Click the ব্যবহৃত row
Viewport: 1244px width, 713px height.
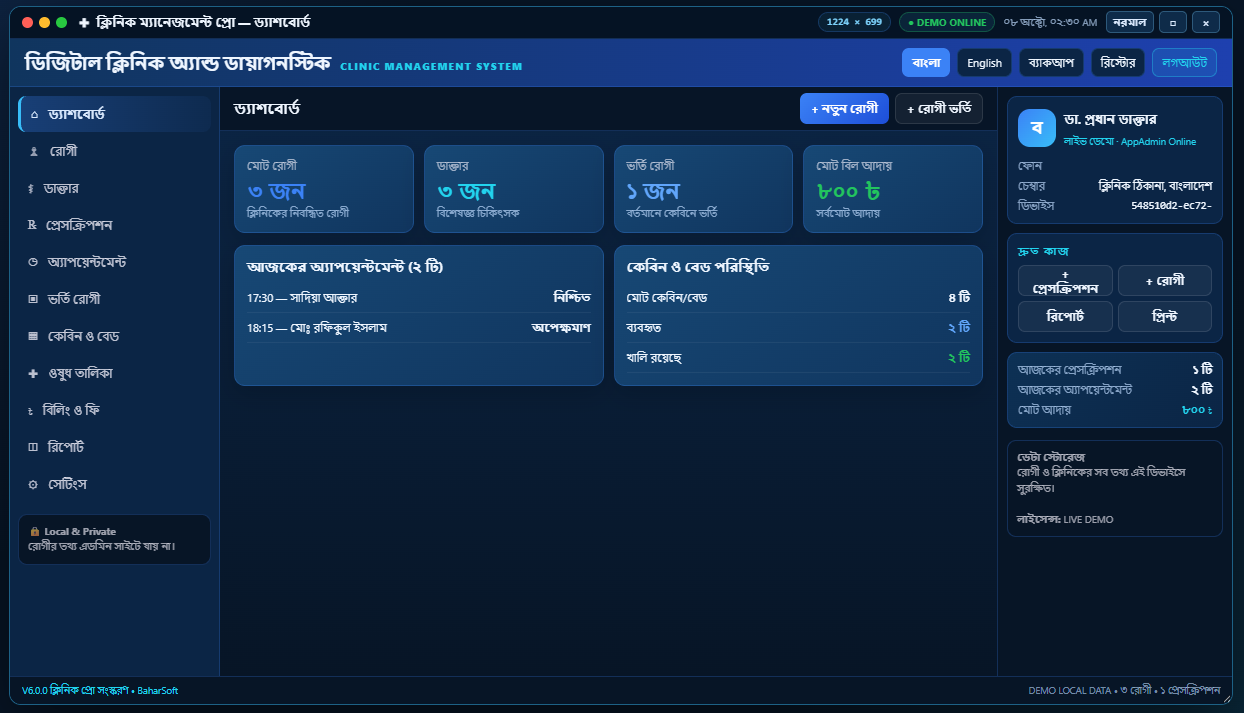[798, 328]
